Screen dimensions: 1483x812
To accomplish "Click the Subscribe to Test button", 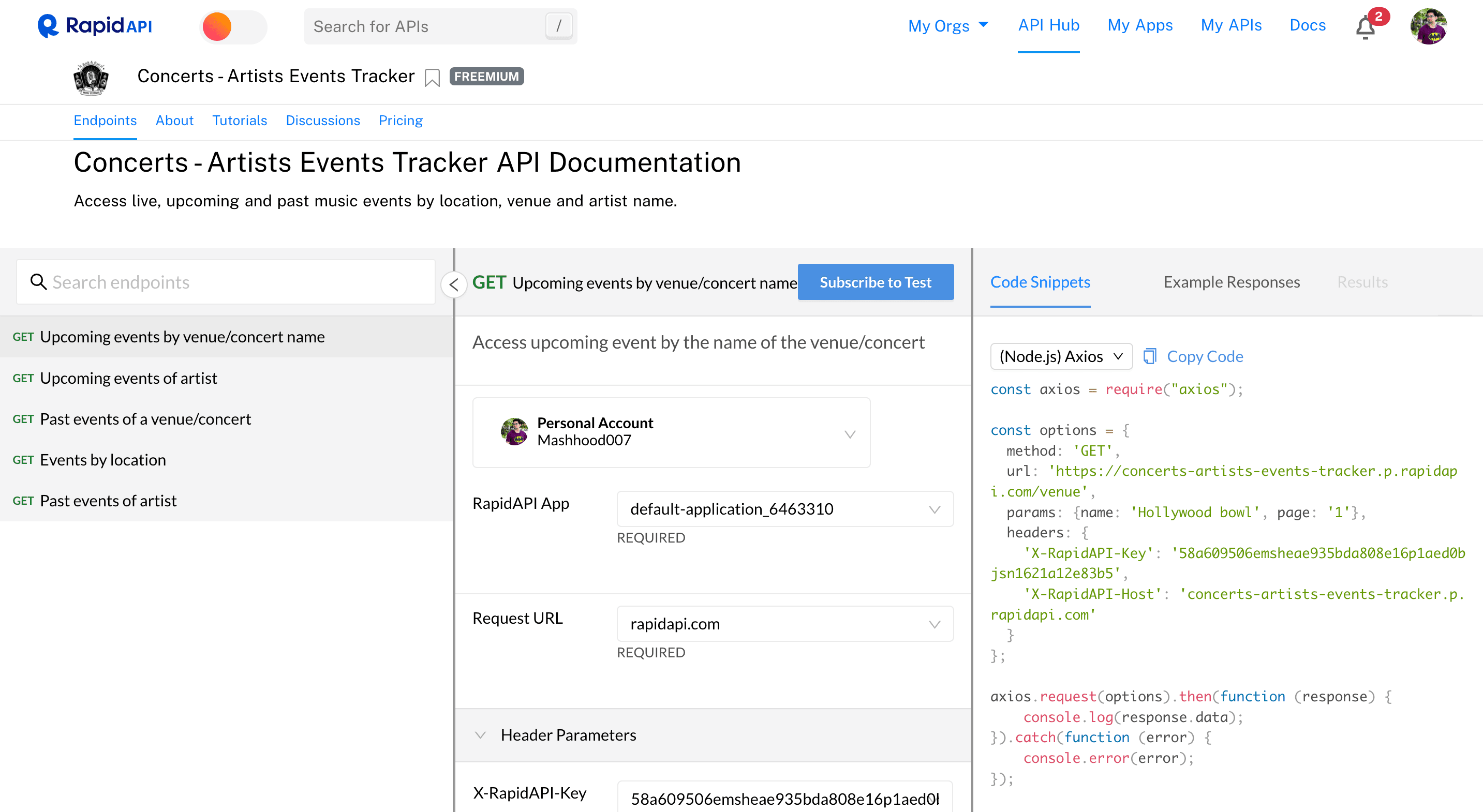I will coord(875,282).
